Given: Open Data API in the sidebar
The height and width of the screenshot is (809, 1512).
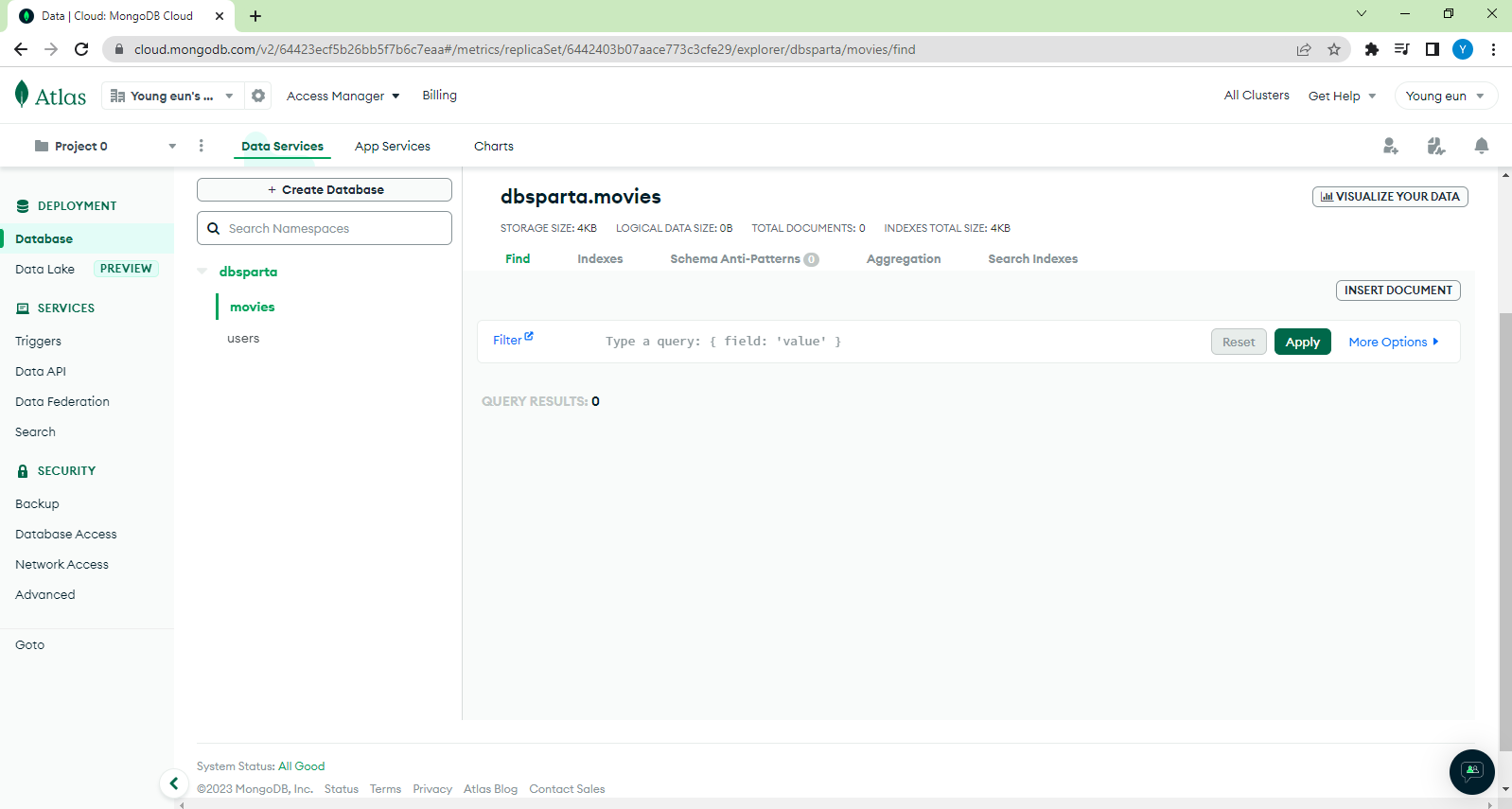Looking at the screenshot, I should [x=41, y=371].
